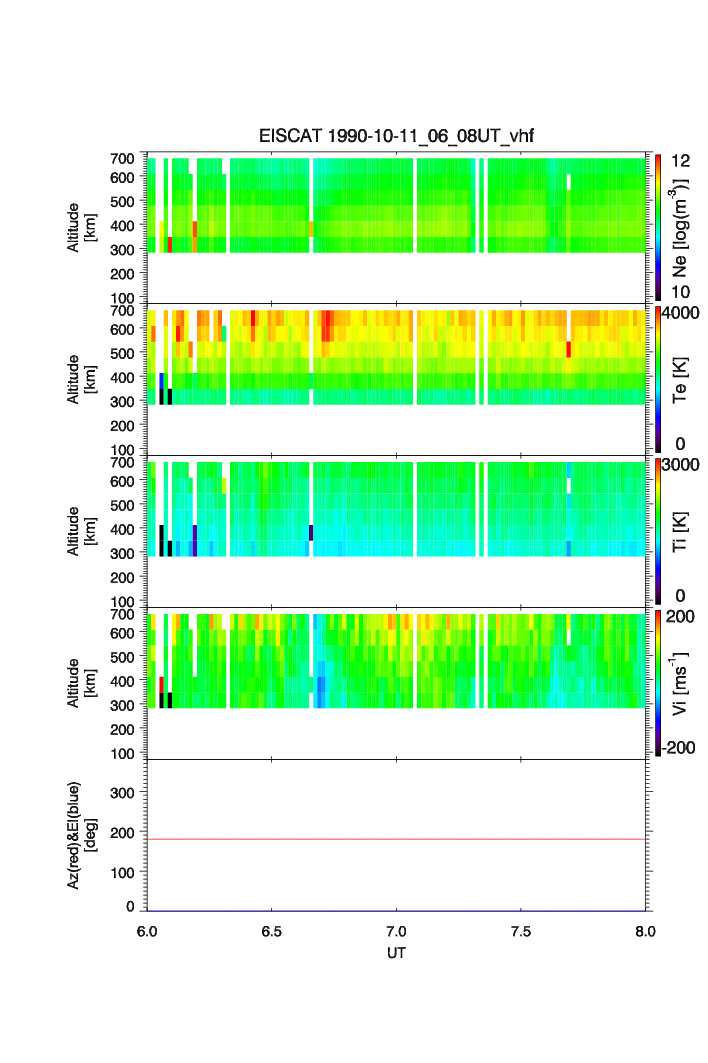Click the 700 altitude tick of the Ne panel
The image size is (708, 1063).
(x=123, y=159)
